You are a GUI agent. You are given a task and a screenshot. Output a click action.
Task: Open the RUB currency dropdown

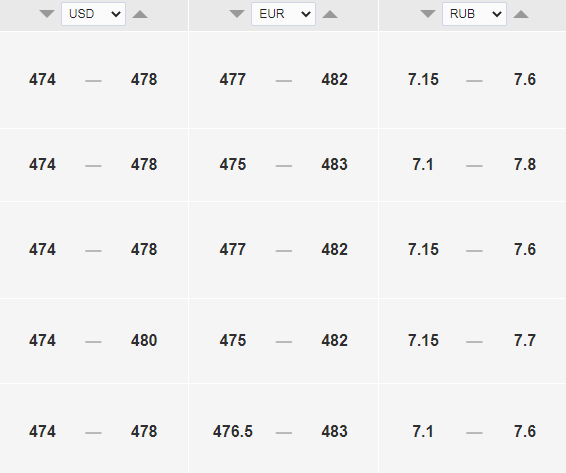474,14
